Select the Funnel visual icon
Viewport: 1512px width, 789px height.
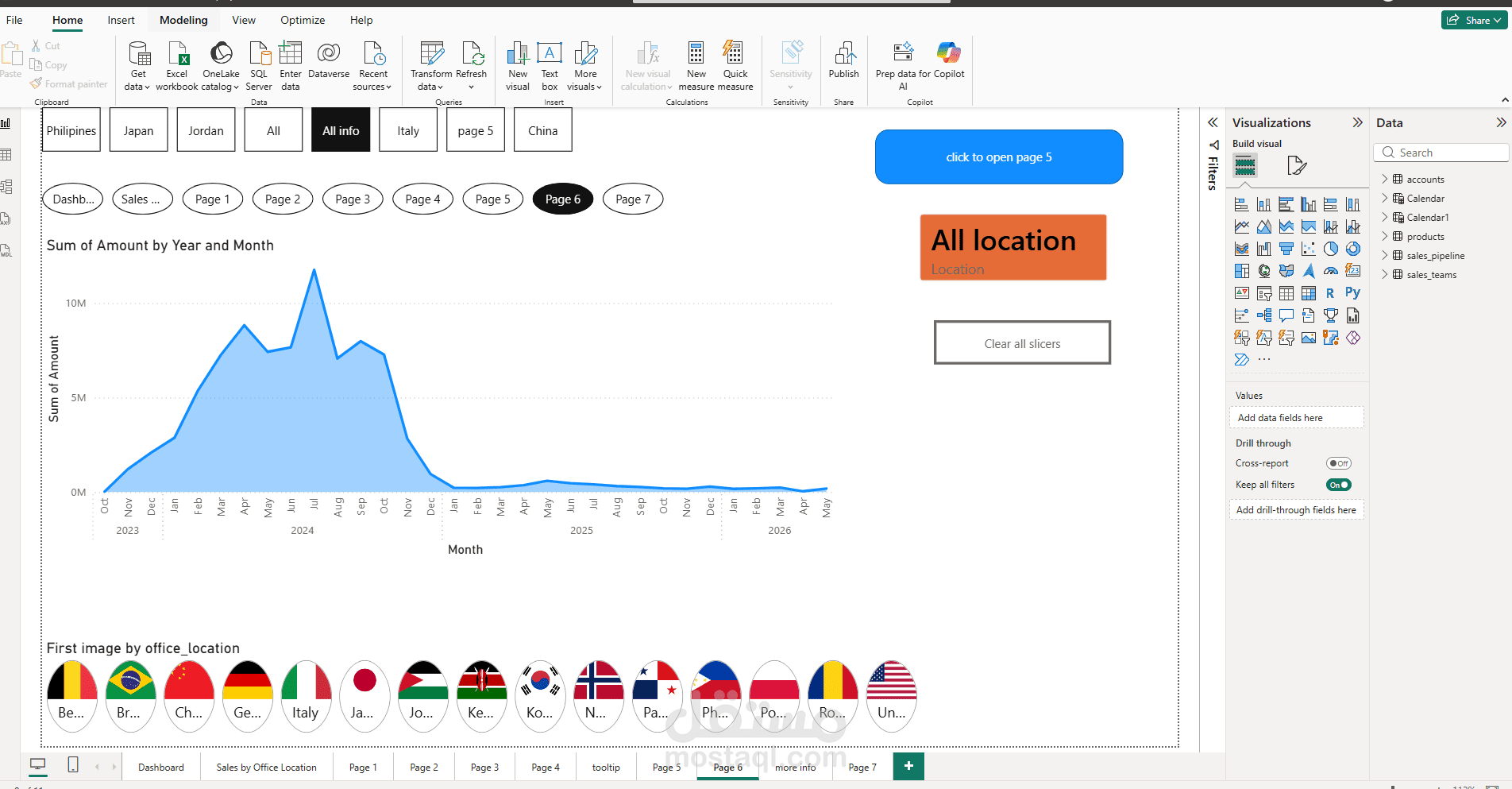(x=1286, y=249)
